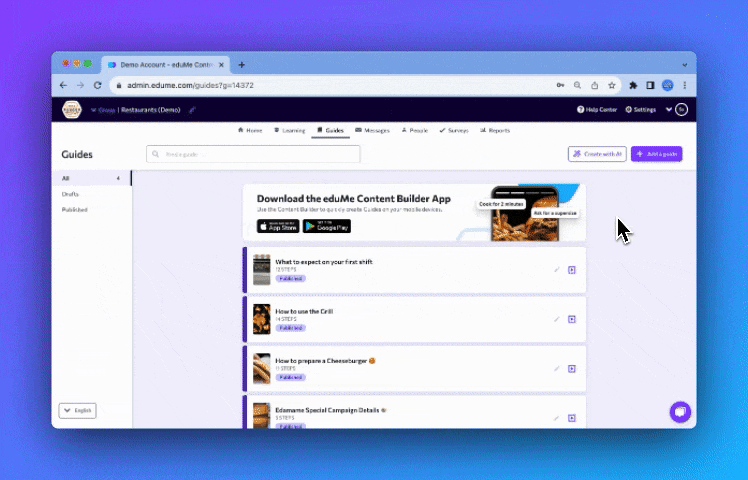Click the restaurant logo in the header
The image size is (748, 480).
(x=72, y=110)
